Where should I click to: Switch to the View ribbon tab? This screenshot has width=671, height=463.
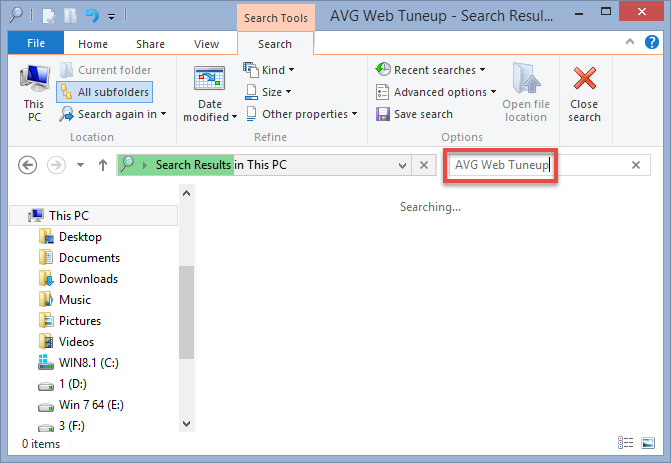coord(206,44)
